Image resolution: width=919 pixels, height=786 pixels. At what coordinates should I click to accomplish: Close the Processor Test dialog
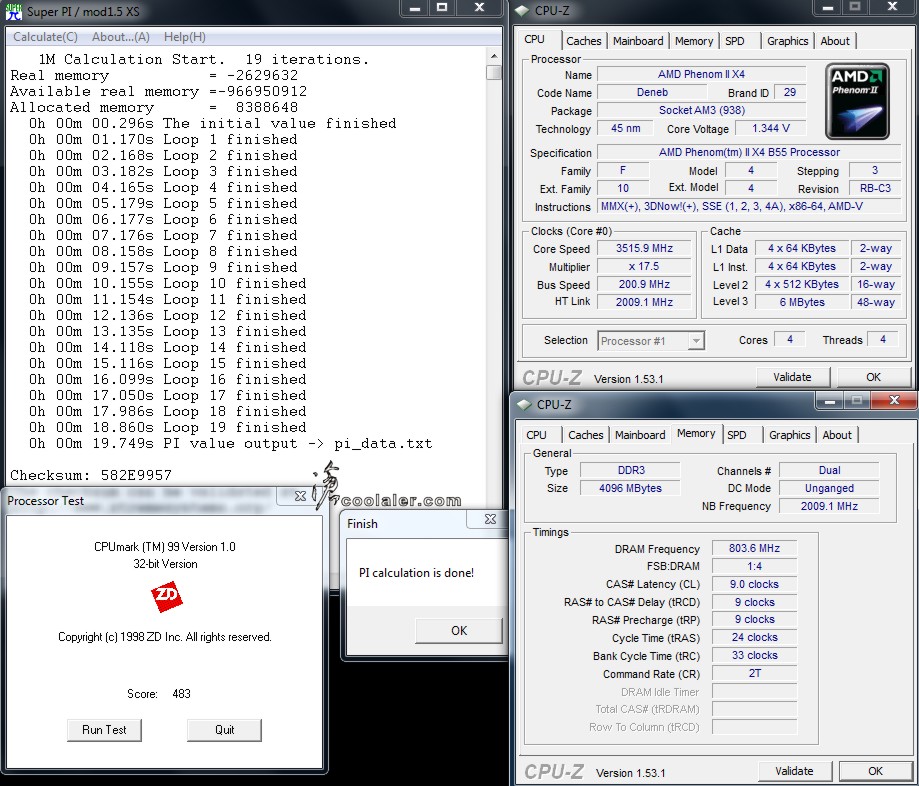pyautogui.click(x=300, y=496)
